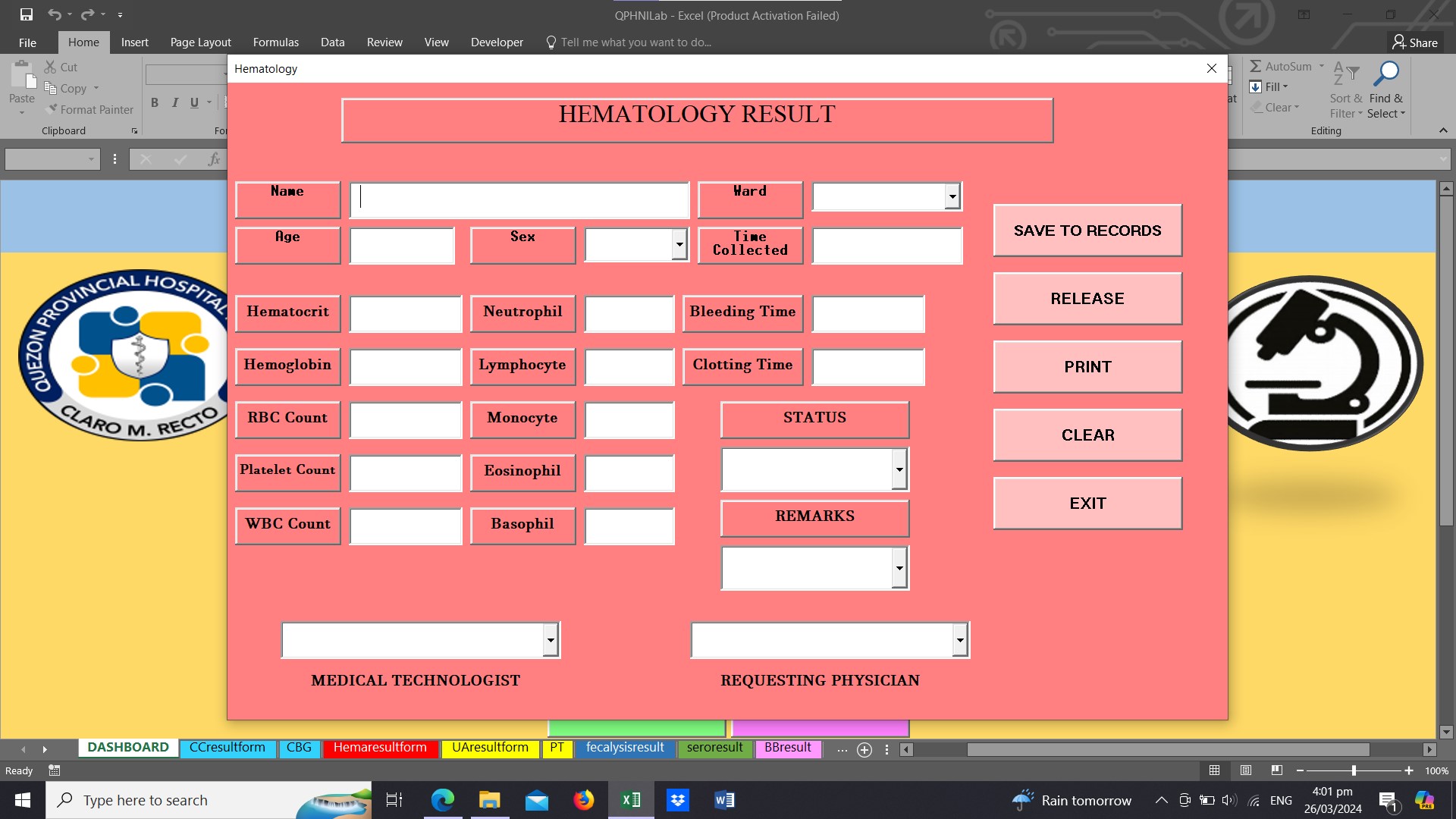Expand the Sex combo box
The height and width of the screenshot is (819, 1456).
click(x=679, y=244)
